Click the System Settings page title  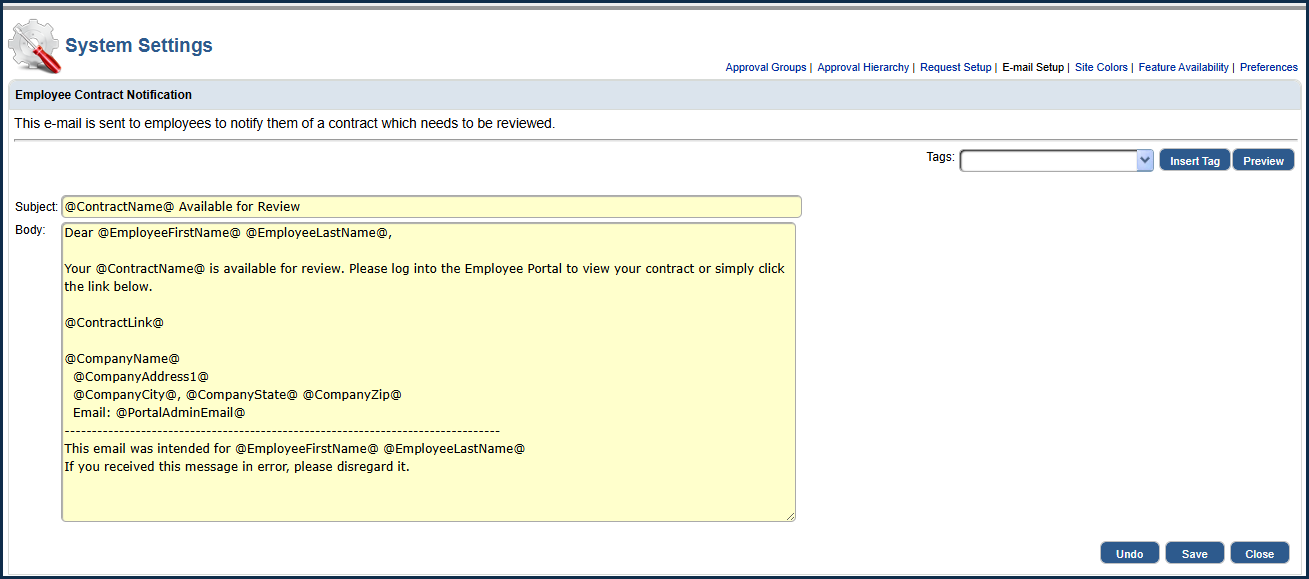139,46
